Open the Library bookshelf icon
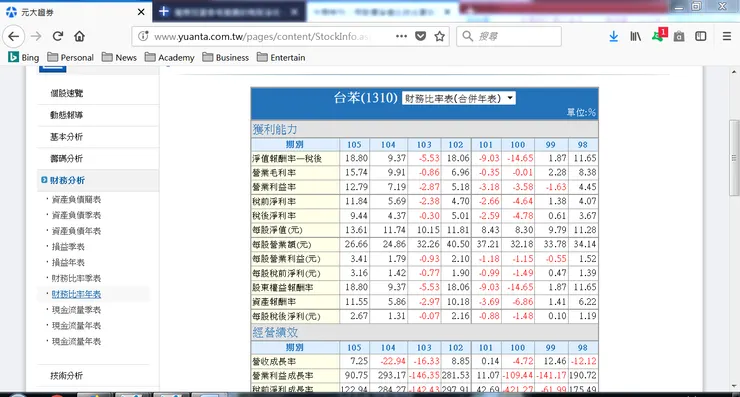 coord(636,36)
